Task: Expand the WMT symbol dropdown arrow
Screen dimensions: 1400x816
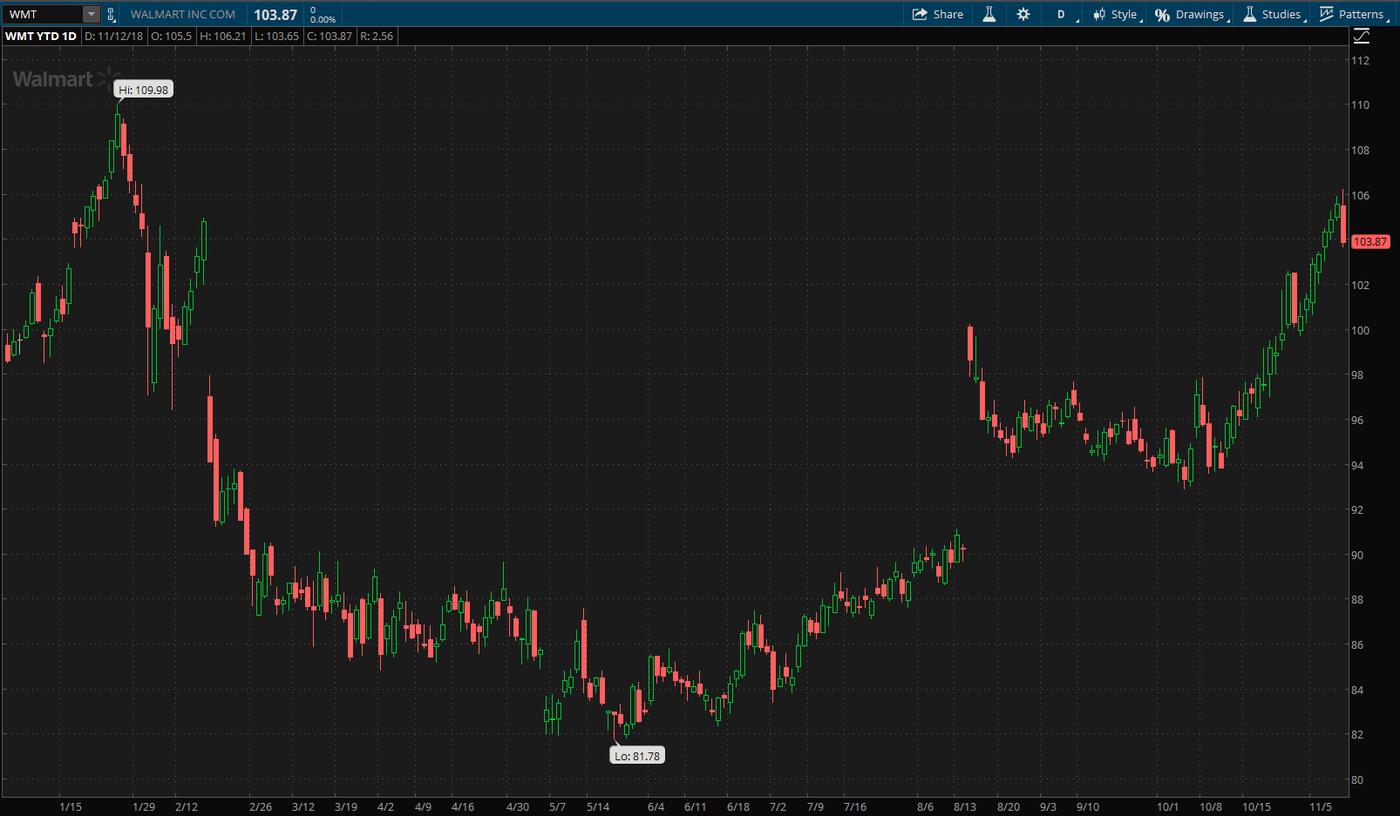Action: point(91,14)
